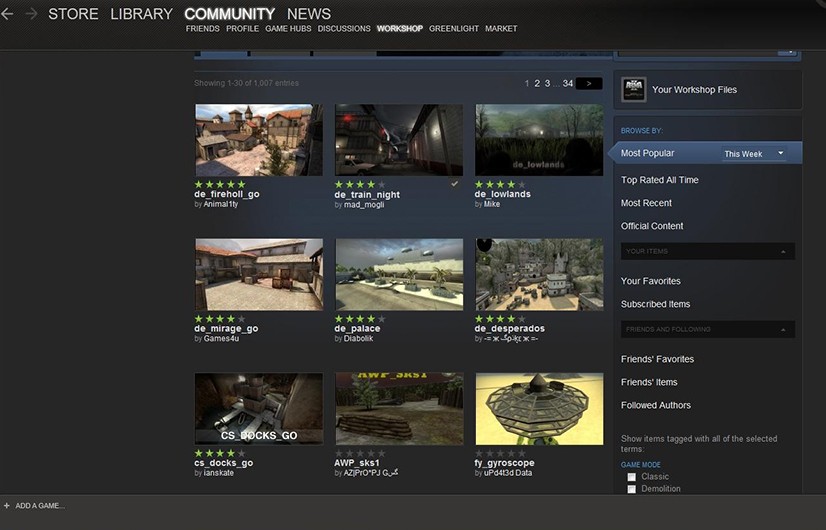This screenshot has height=530, width=826.
Task: Open author Animal1ty's profile
Action: click(x=221, y=204)
